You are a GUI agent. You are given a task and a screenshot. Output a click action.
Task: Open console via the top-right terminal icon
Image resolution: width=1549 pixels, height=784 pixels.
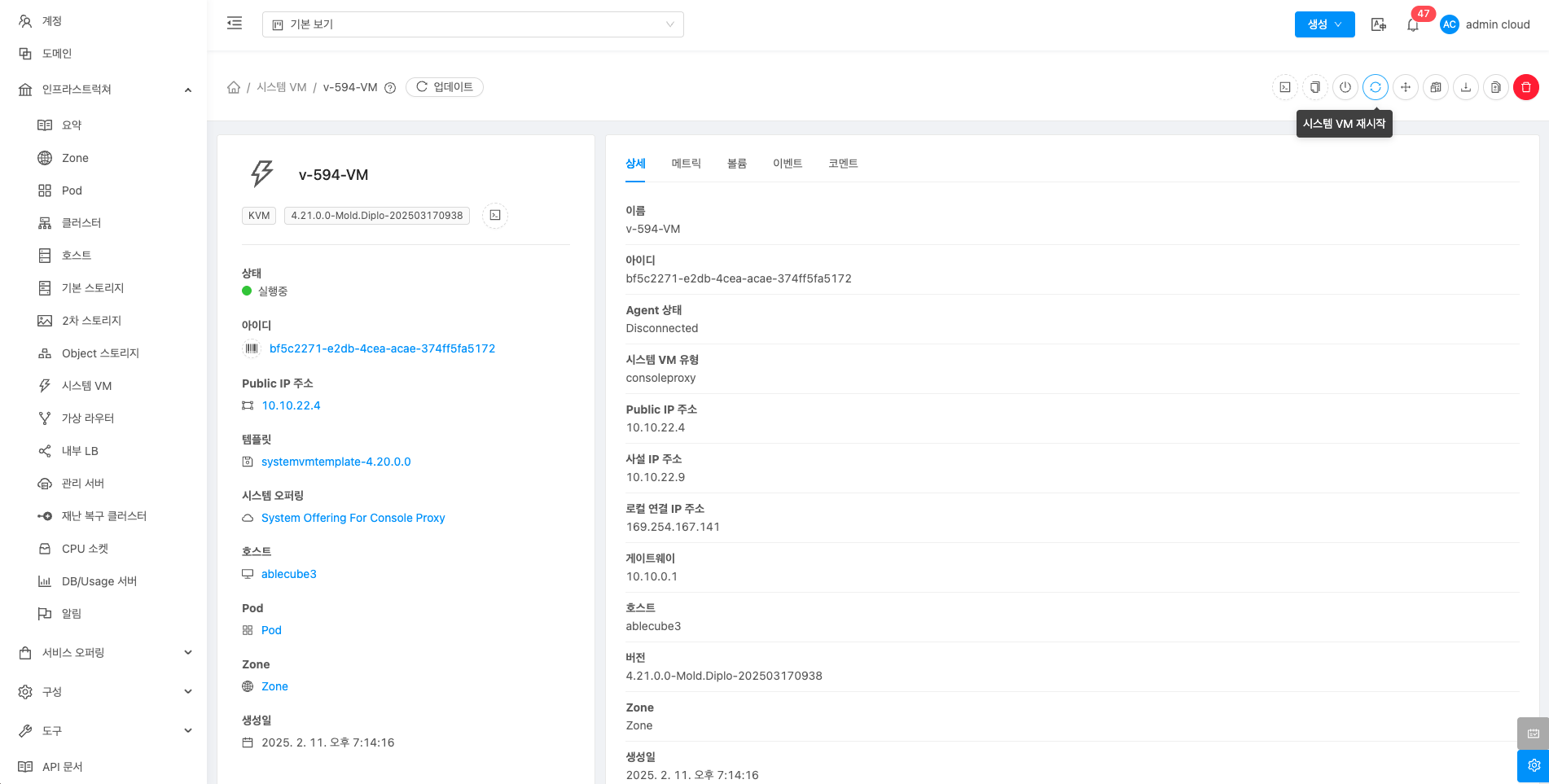pos(1284,87)
